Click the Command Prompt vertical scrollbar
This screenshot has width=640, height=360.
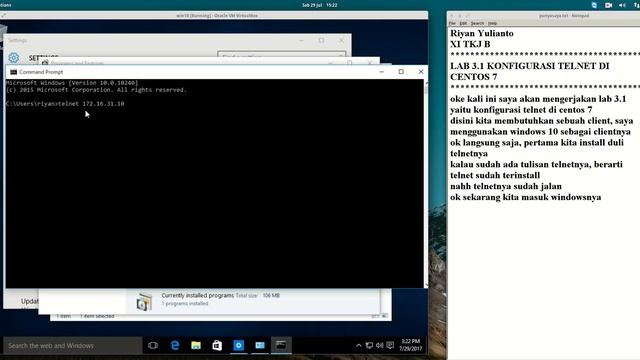[x=426, y=184]
